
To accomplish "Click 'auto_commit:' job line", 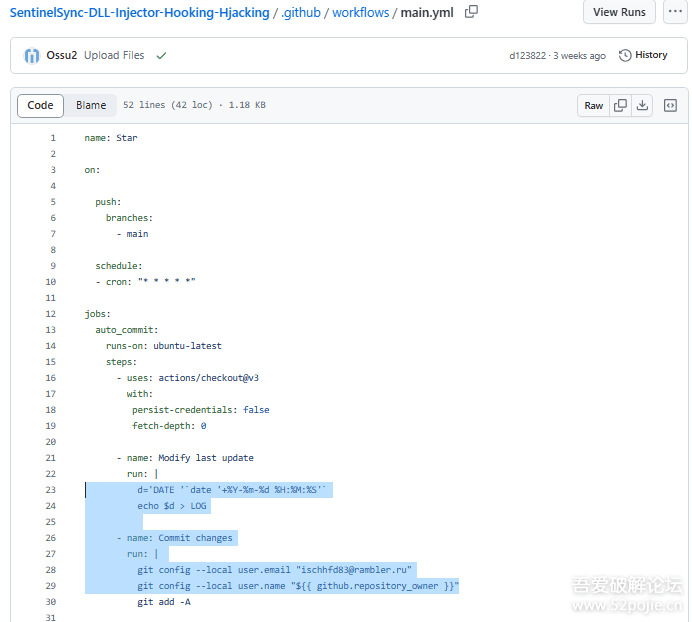I will coord(127,330).
